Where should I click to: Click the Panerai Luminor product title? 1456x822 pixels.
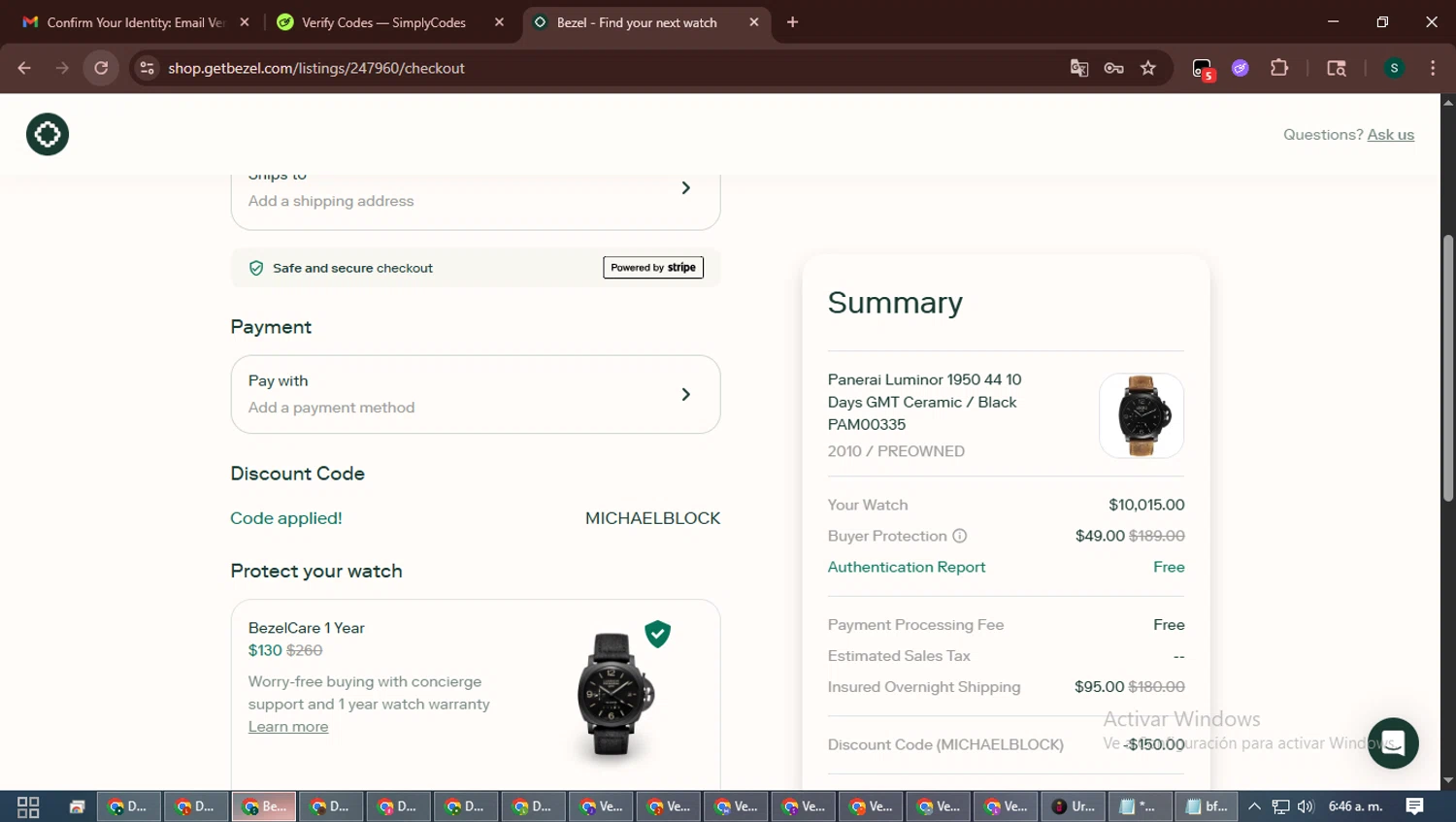pos(924,402)
